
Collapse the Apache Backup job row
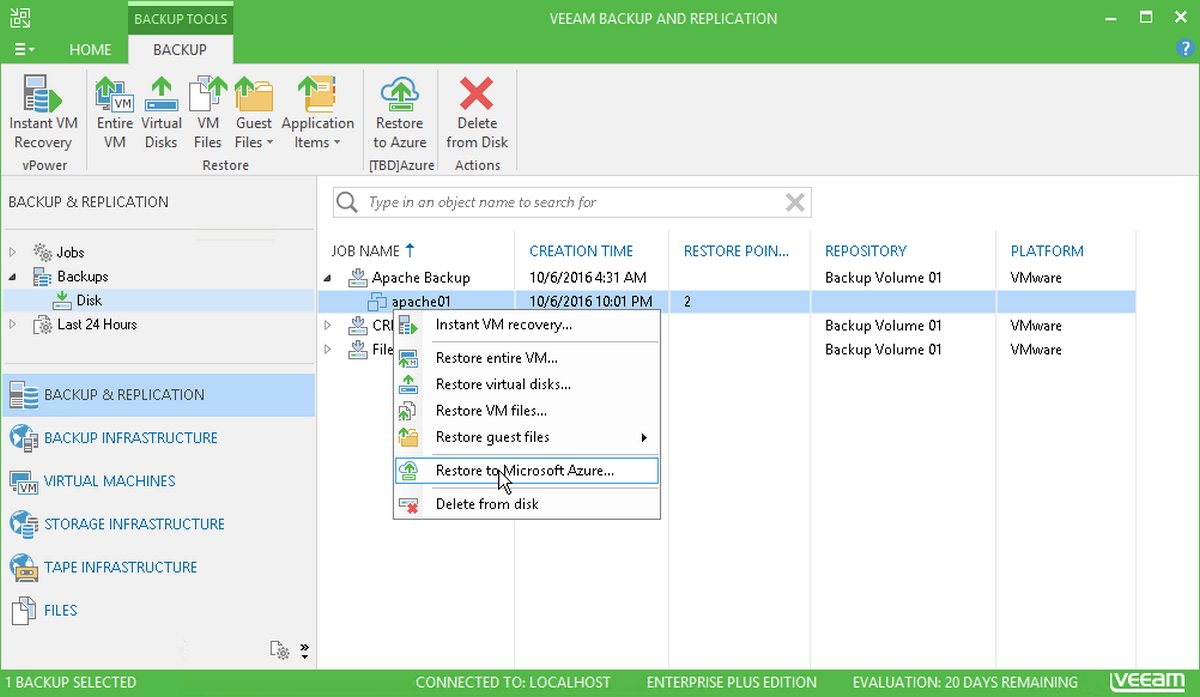coord(329,278)
